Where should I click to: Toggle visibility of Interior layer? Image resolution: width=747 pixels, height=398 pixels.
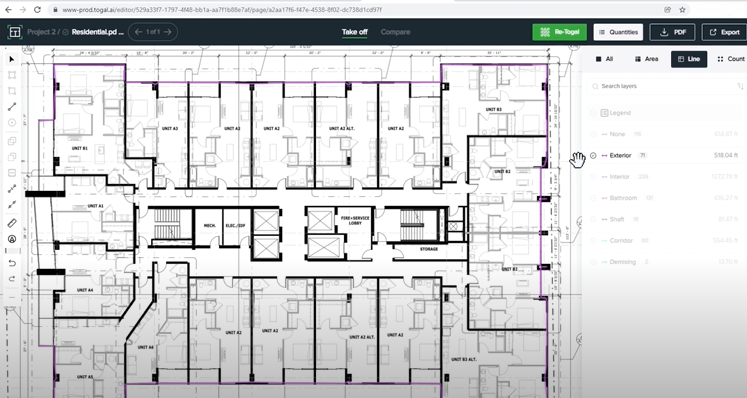tap(593, 177)
